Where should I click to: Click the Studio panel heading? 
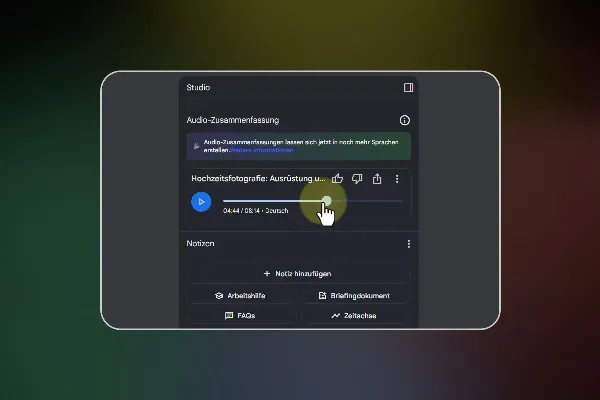point(198,87)
